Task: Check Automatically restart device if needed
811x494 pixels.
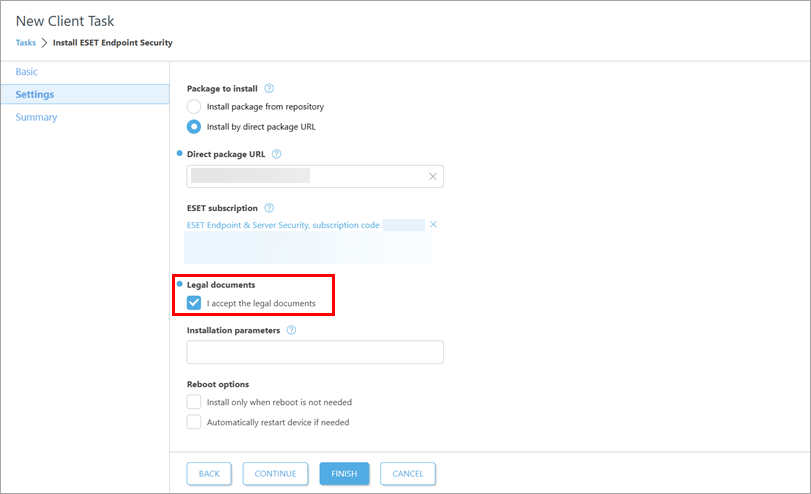Action: point(194,422)
